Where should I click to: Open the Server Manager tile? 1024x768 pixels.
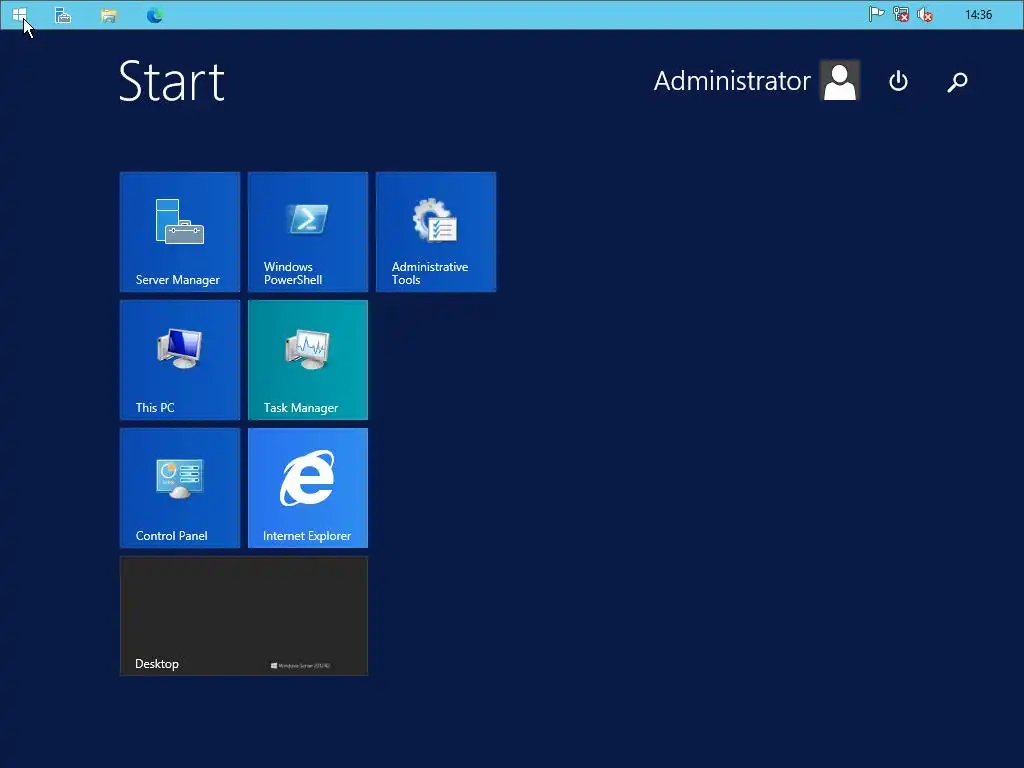point(180,232)
